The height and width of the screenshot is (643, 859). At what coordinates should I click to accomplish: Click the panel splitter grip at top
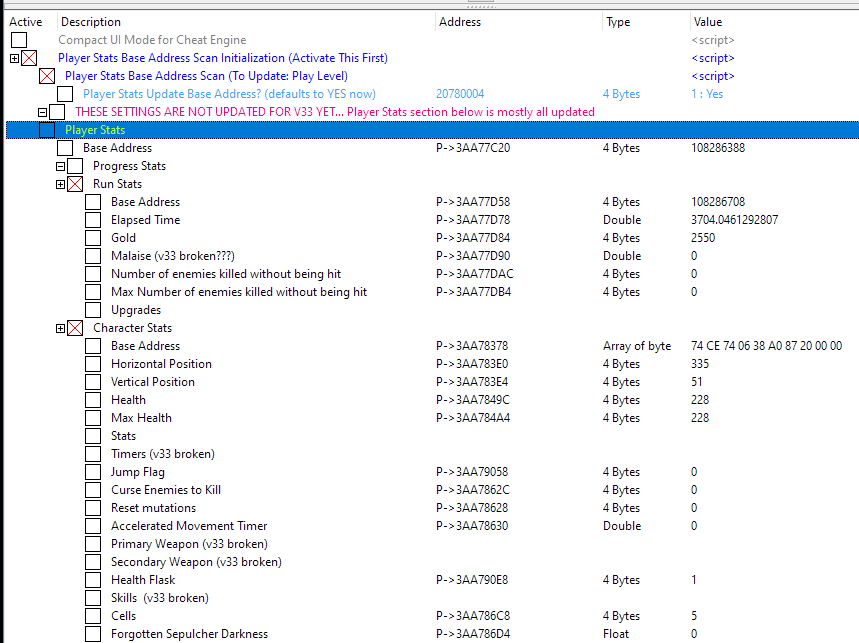coord(482,6)
